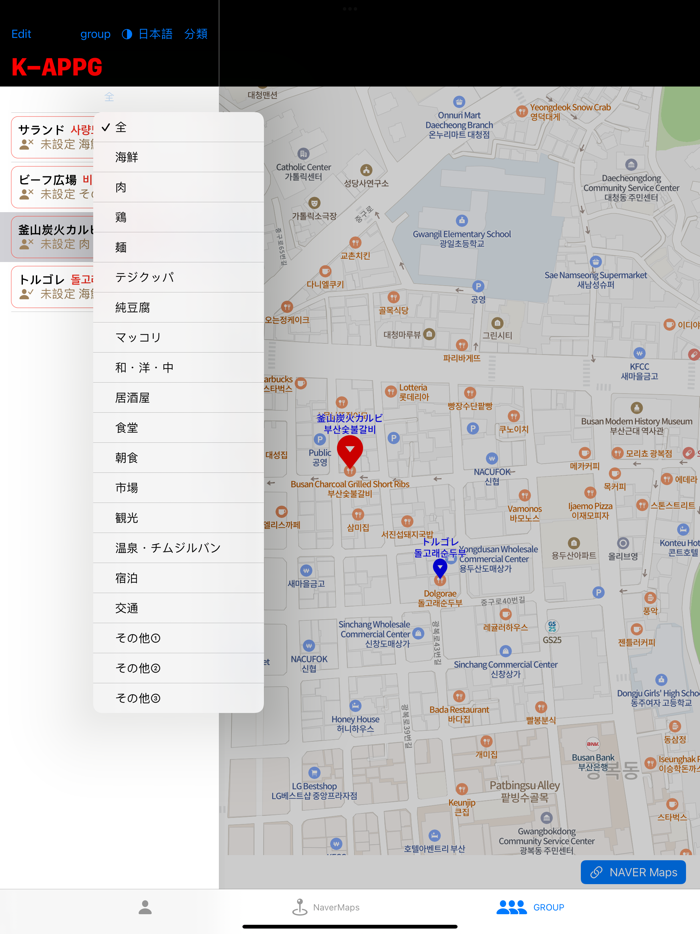Viewport: 700px width, 934px height.
Task: Choose 和・洋・中 from the category menu
Action: (178, 368)
